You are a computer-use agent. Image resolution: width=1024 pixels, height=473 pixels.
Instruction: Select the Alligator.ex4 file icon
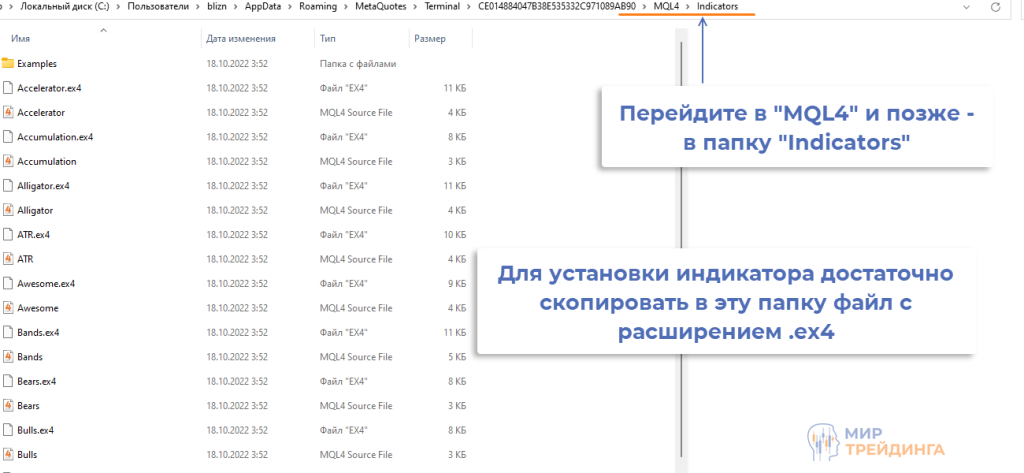(8, 186)
